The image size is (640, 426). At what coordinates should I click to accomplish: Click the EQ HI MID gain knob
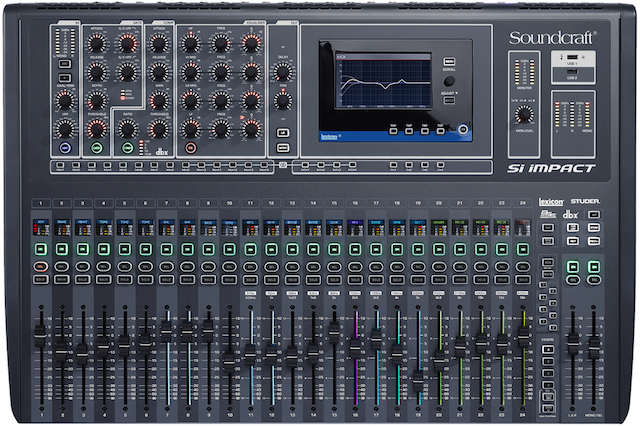tap(191, 72)
